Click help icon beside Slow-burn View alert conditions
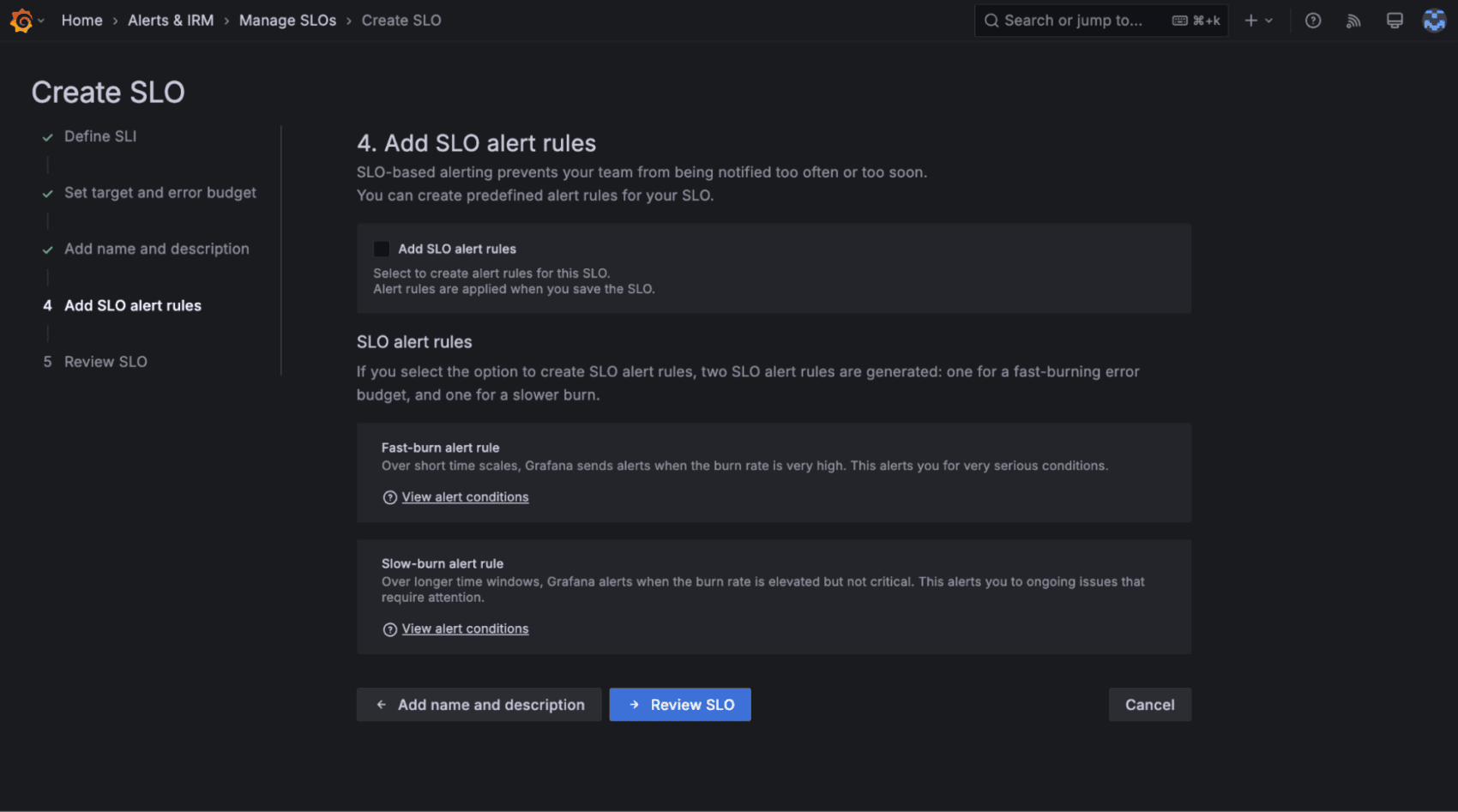 390,629
